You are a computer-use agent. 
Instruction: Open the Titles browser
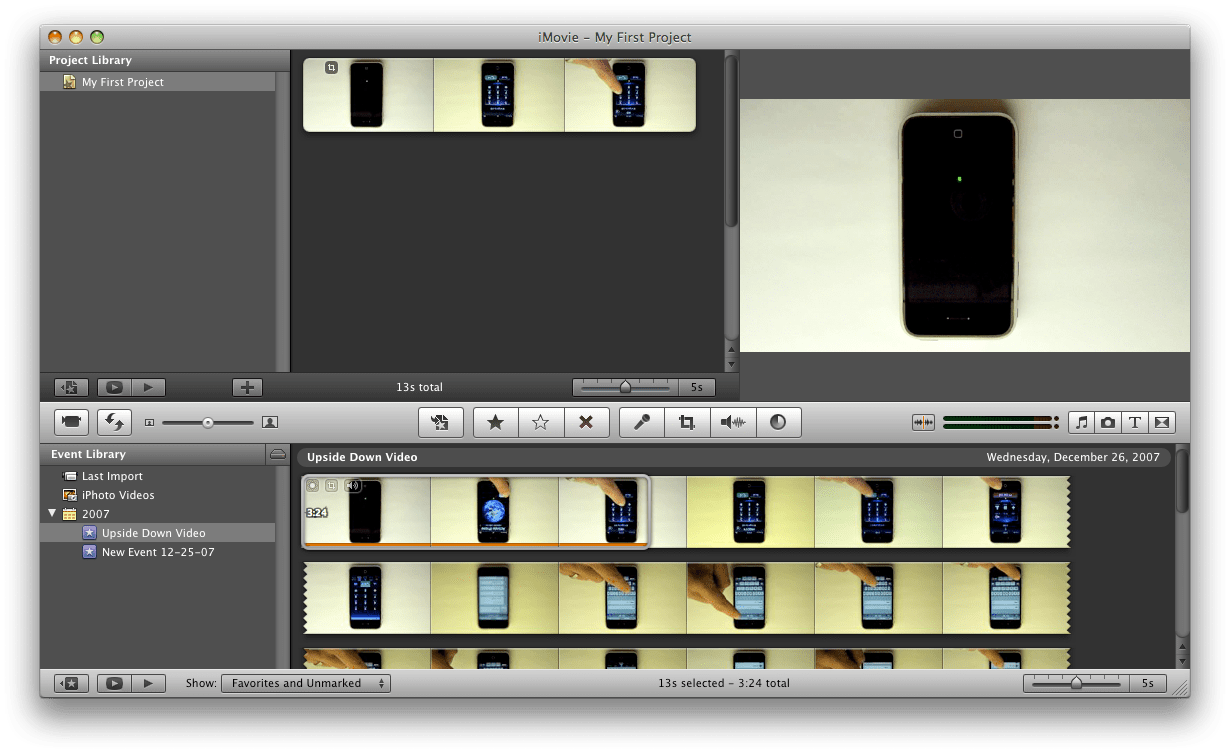(1134, 422)
